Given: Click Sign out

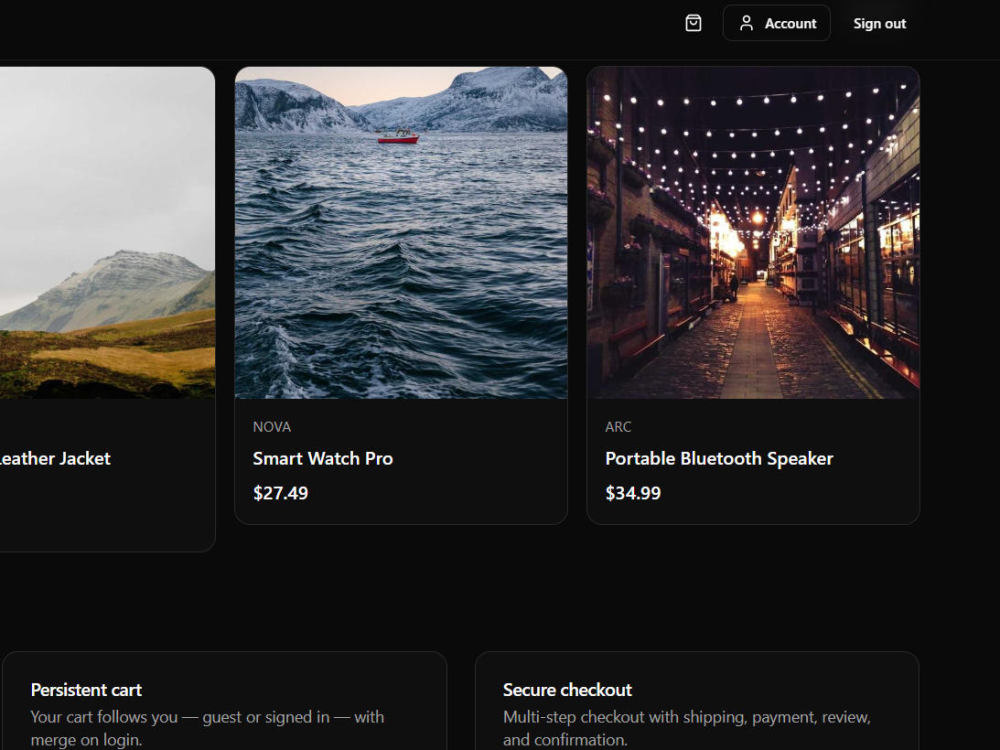Looking at the screenshot, I should coord(879,24).
